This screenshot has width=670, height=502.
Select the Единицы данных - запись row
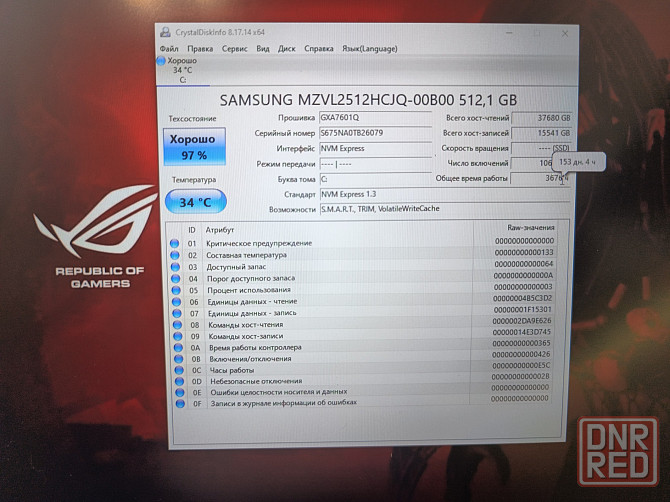click(x=362, y=312)
